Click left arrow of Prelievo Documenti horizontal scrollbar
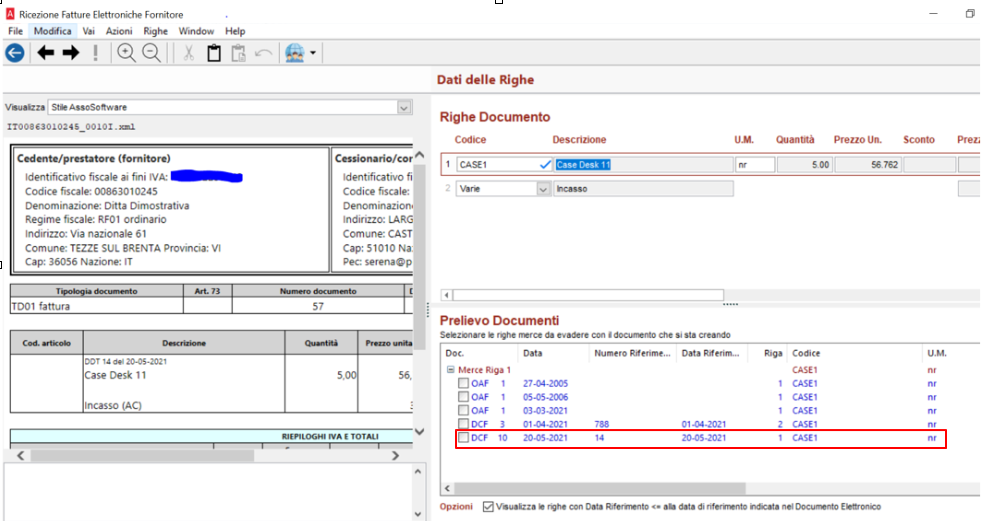 coord(448,488)
